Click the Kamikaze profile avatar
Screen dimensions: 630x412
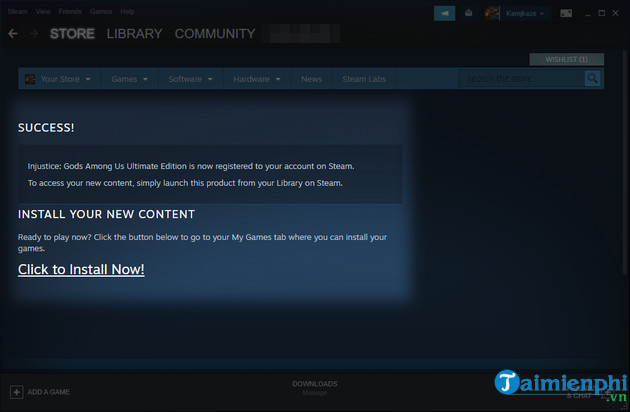click(492, 13)
